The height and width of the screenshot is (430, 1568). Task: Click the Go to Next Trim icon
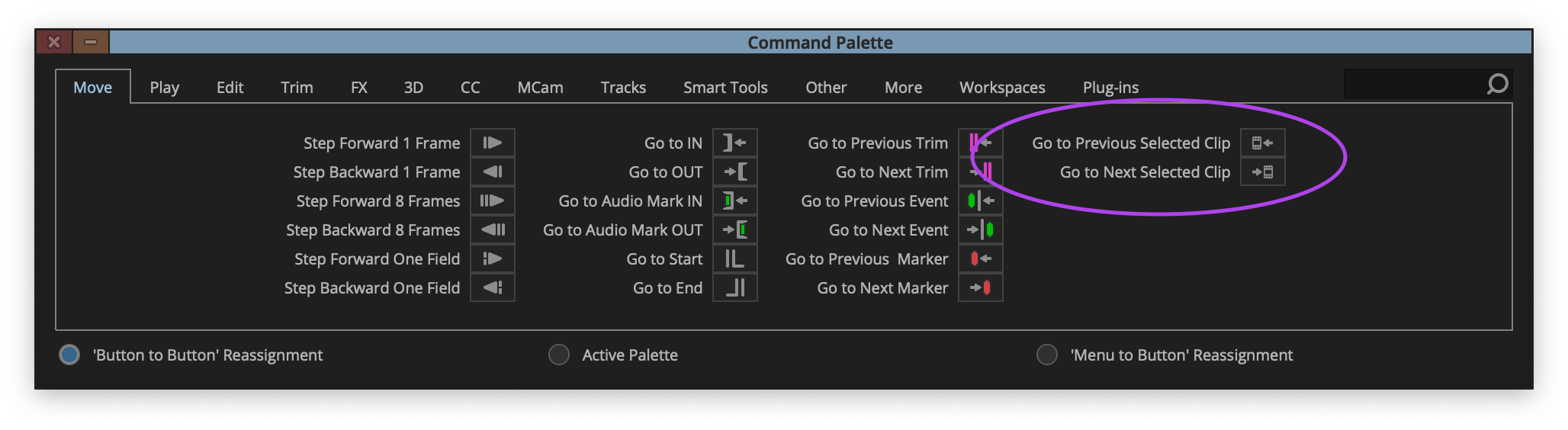point(981,172)
